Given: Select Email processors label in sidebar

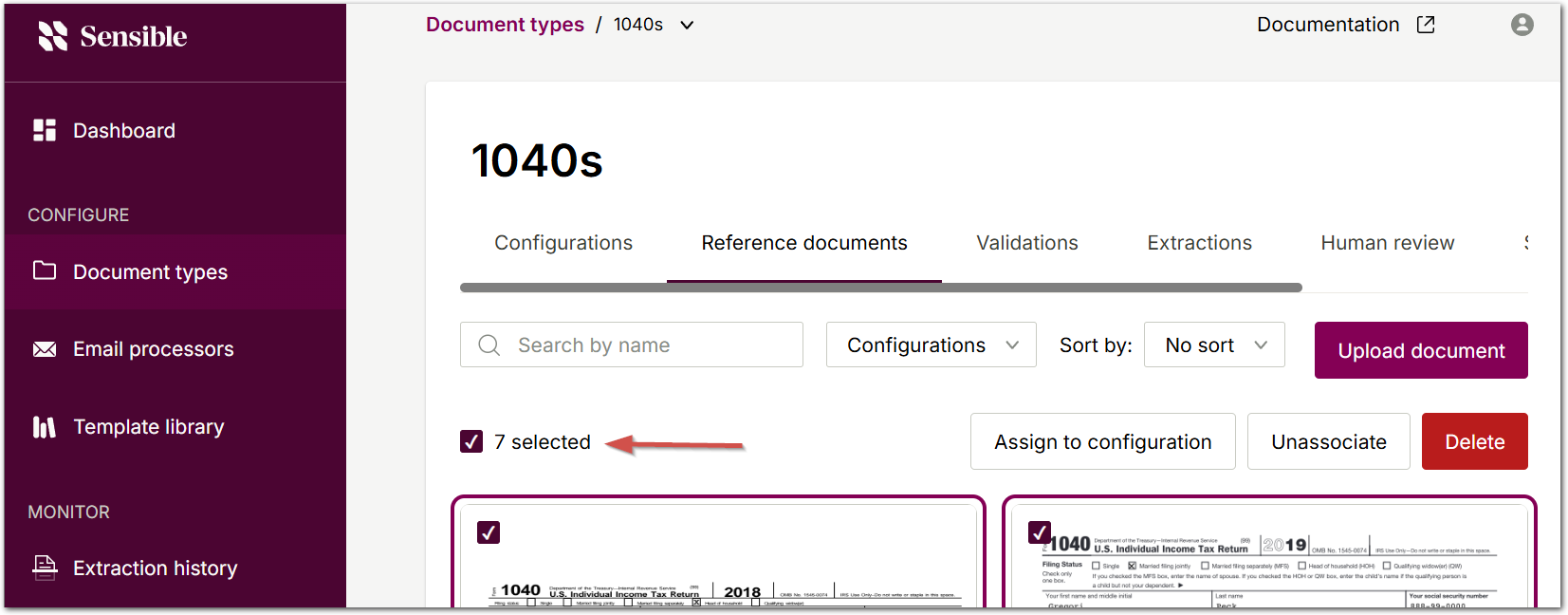Looking at the screenshot, I should [154, 349].
